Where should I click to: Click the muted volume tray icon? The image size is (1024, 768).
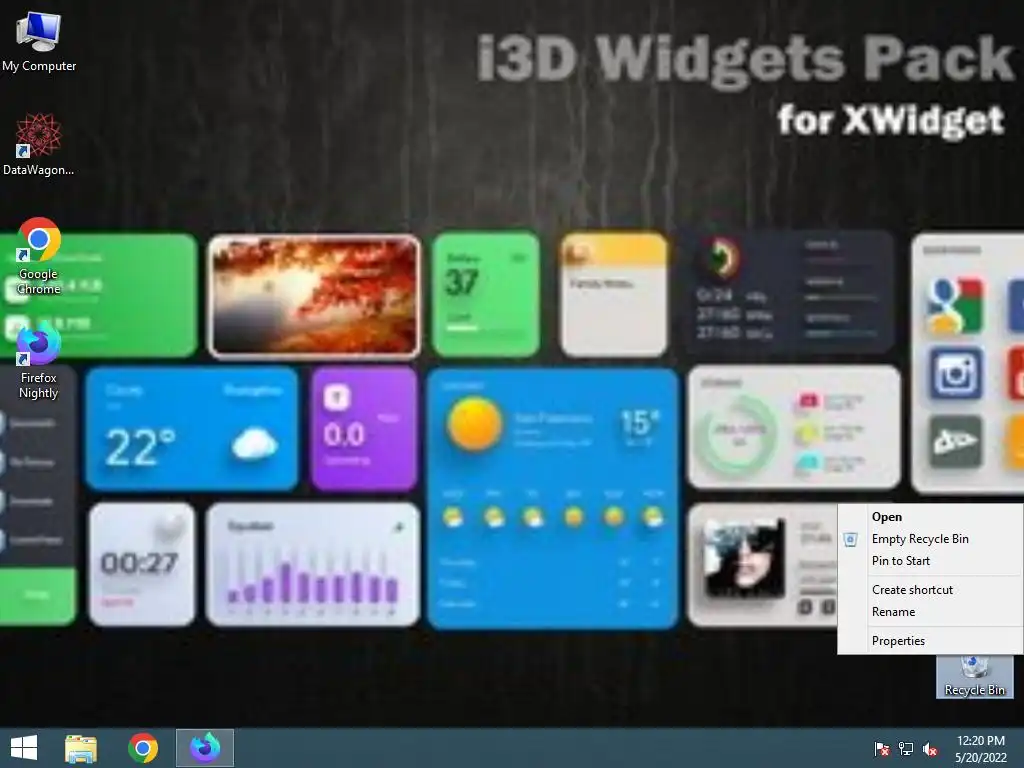tap(930, 748)
